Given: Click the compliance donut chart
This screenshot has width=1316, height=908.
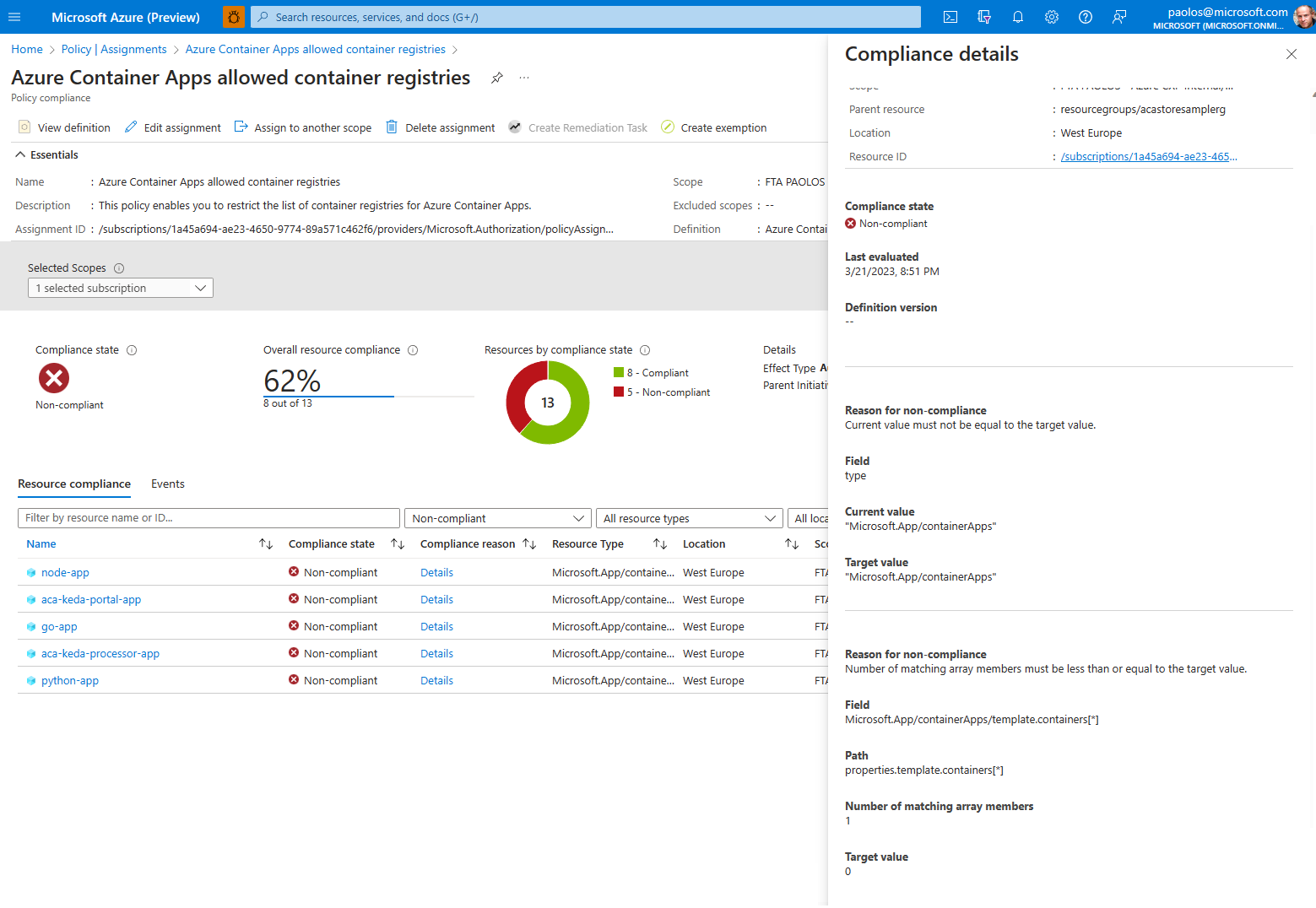Looking at the screenshot, I should [x=548, y=403].
